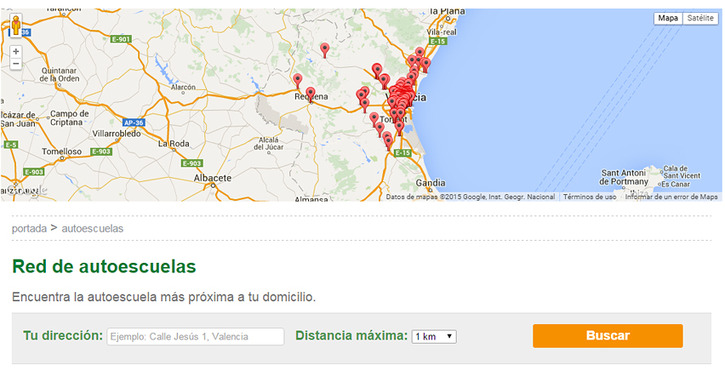
Task: Click the northernmost isolated map marker
Action: pos(325,50)
